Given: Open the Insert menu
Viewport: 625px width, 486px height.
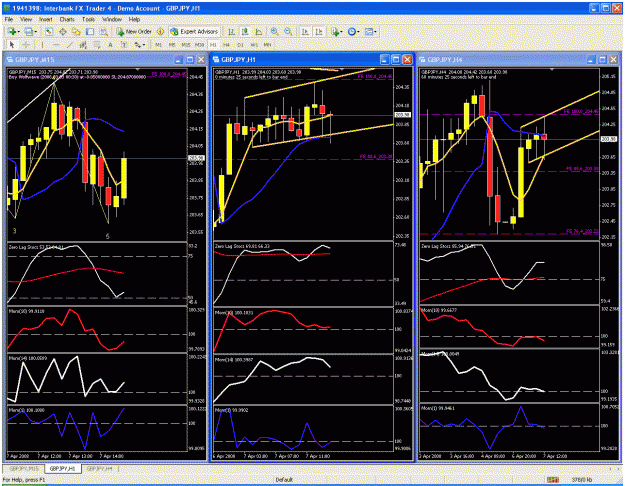Looking at the screenshot, I should click(x=45, y=19).
